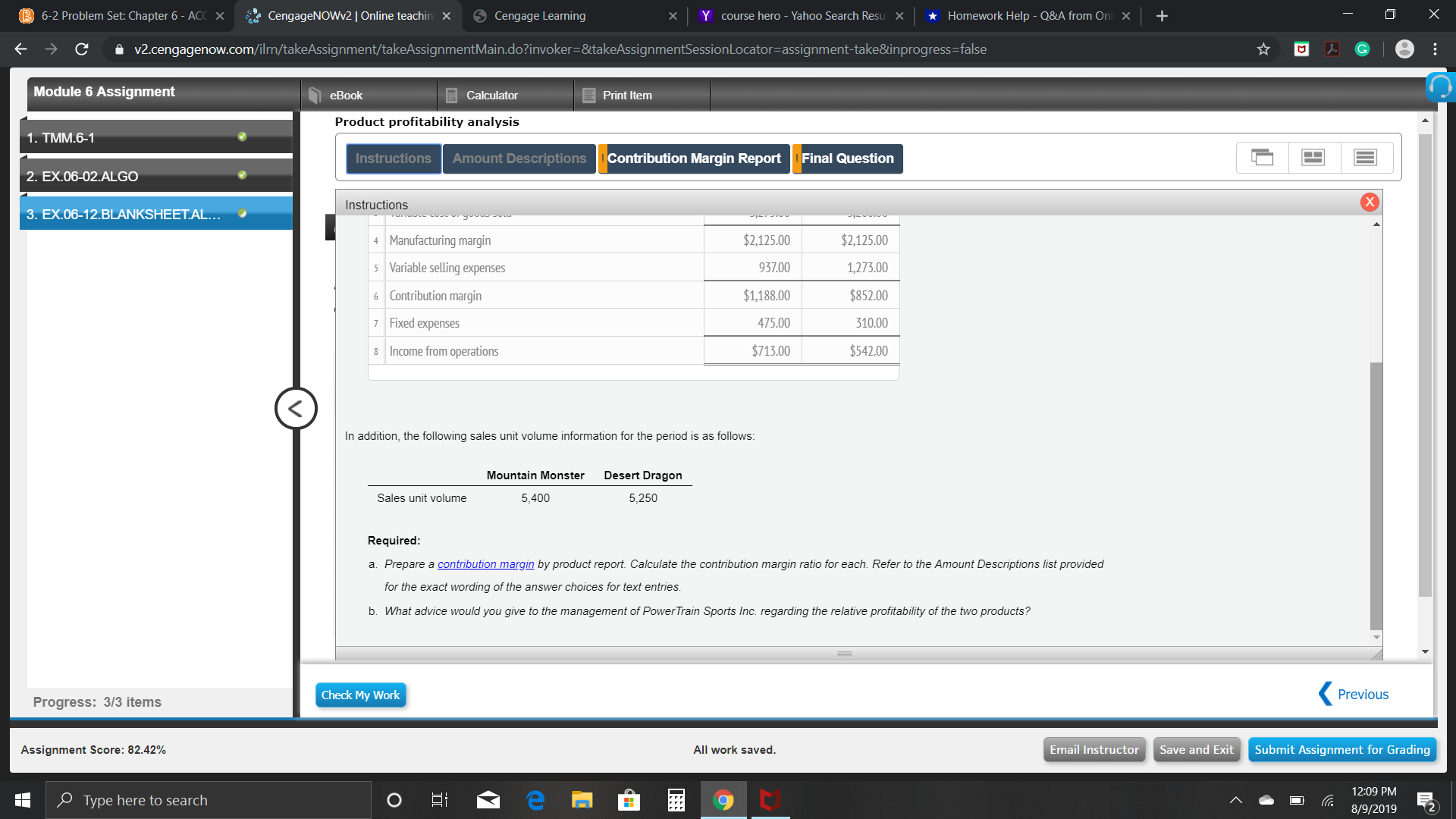Collapse the assignment sidebar panel
The image size is (1456, 819).
point(295,408)
